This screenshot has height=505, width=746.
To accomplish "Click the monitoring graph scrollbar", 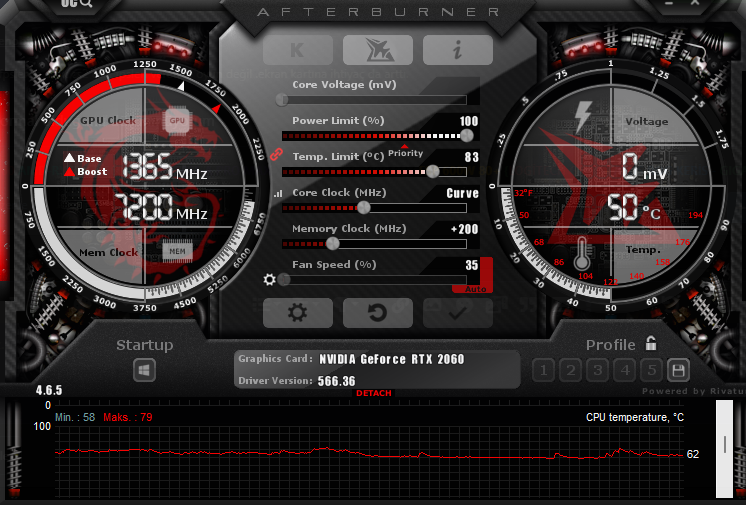I will click(725, 449).
